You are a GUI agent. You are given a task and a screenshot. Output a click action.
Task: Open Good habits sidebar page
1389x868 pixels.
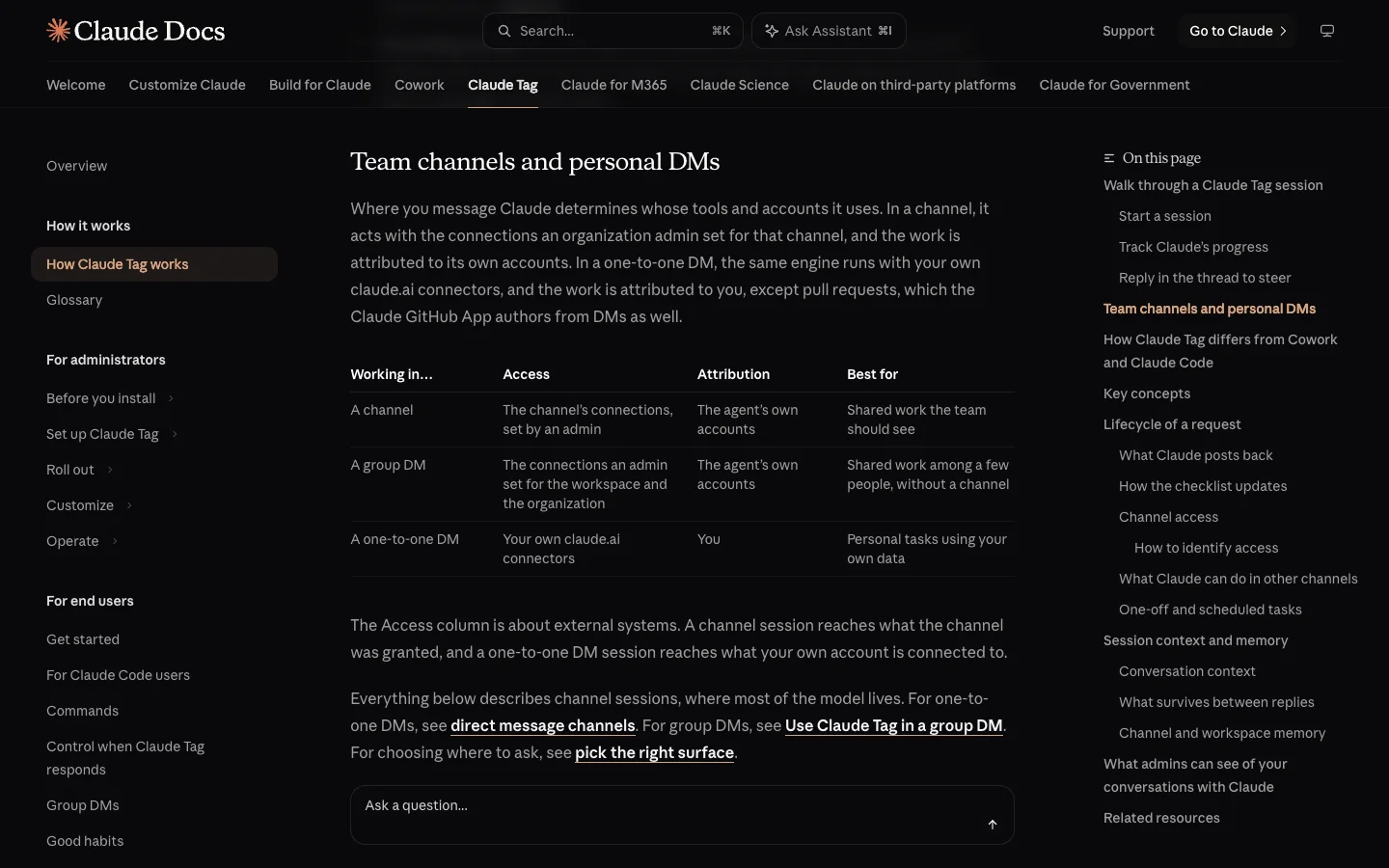[85, 841]
